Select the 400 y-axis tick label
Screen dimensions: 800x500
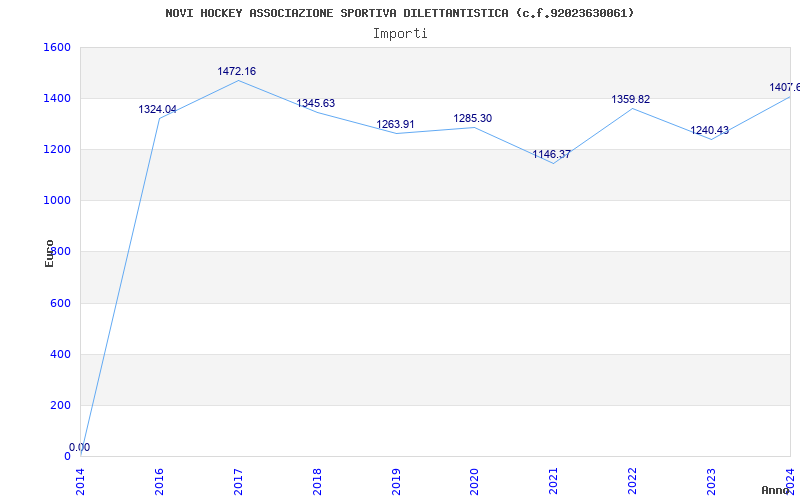pos(60,354)
